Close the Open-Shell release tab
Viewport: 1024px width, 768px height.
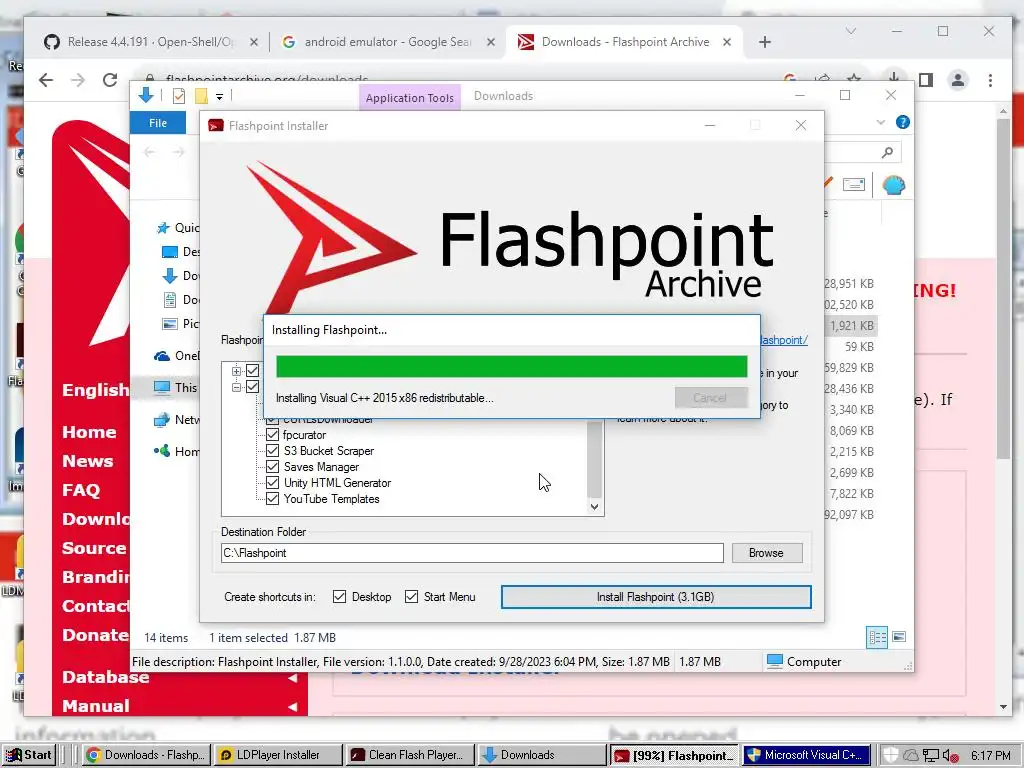pos(254,42)
